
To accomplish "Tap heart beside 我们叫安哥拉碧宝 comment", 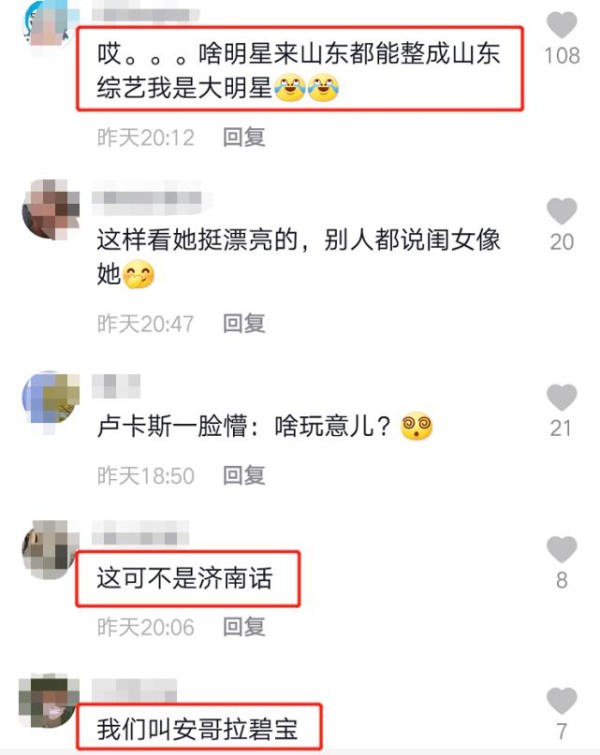I will tap(561, 701).
